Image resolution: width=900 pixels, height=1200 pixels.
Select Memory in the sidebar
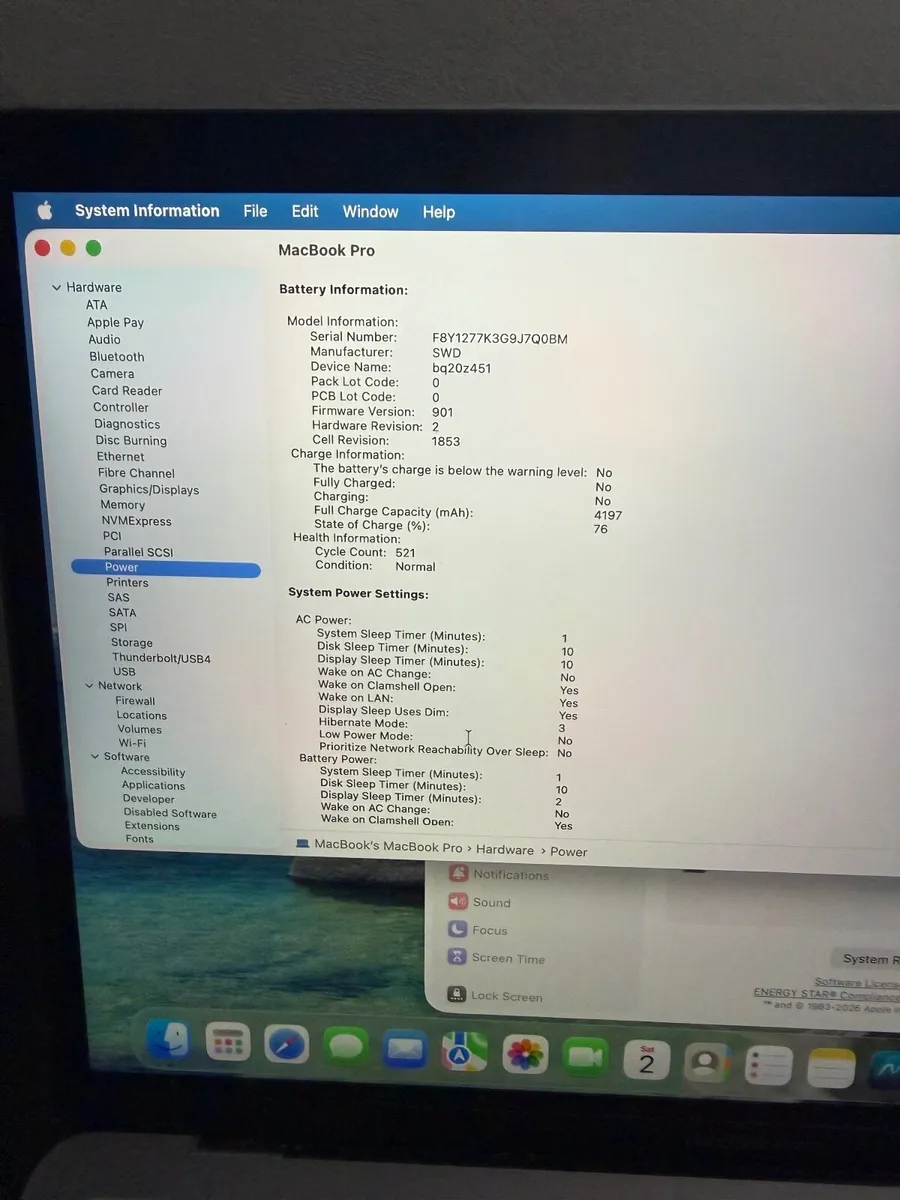coord(123,505)
